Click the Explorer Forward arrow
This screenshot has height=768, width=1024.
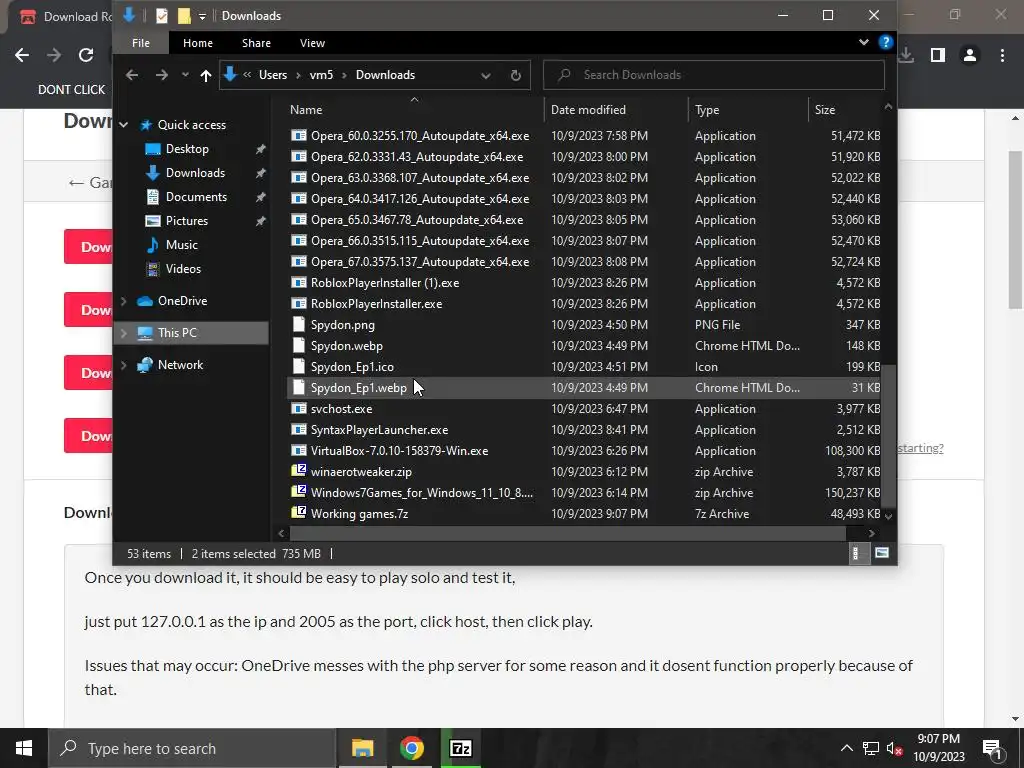point(161,75)
